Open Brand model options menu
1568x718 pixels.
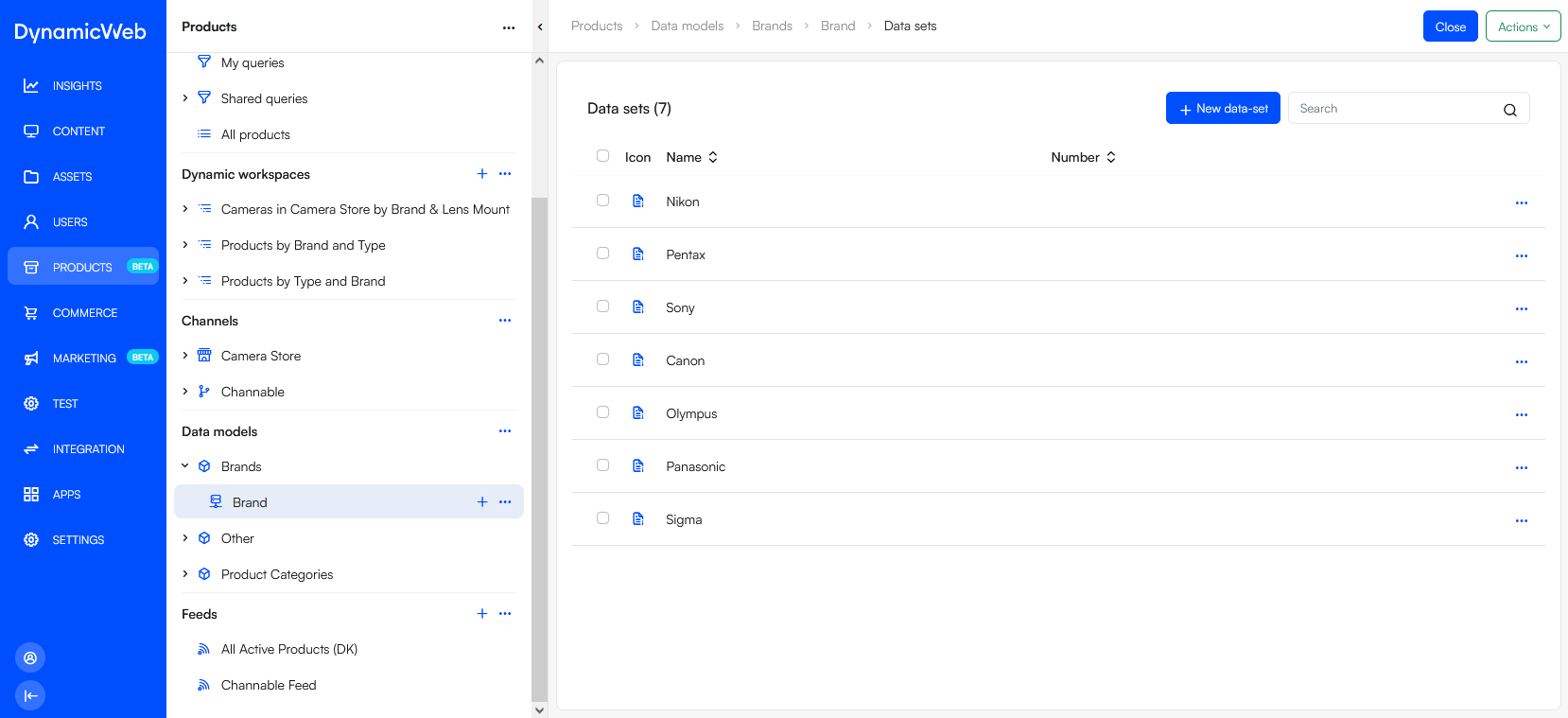pyautogui.click(x=505, y=502)
